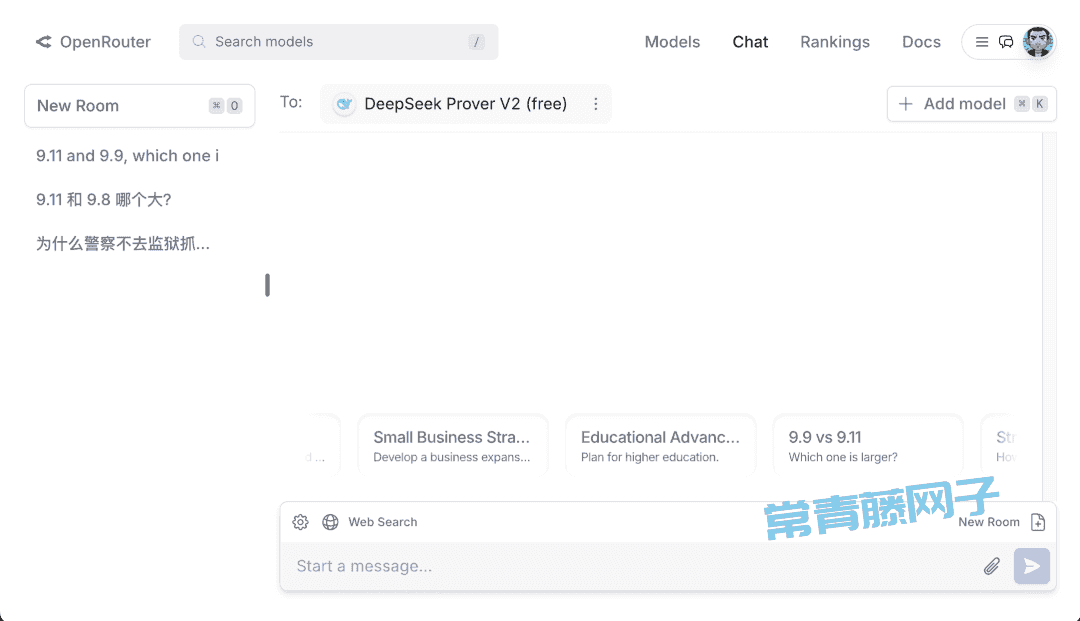Choose the Small Business Strategy prompt card
The height and width of the screenshot is (621, 1080).
click(453, 445)
